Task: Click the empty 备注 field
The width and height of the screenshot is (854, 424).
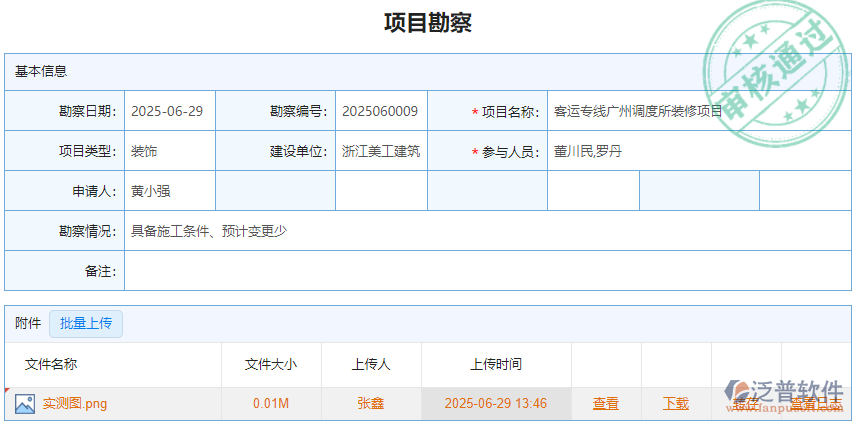Action: point(480,271)
